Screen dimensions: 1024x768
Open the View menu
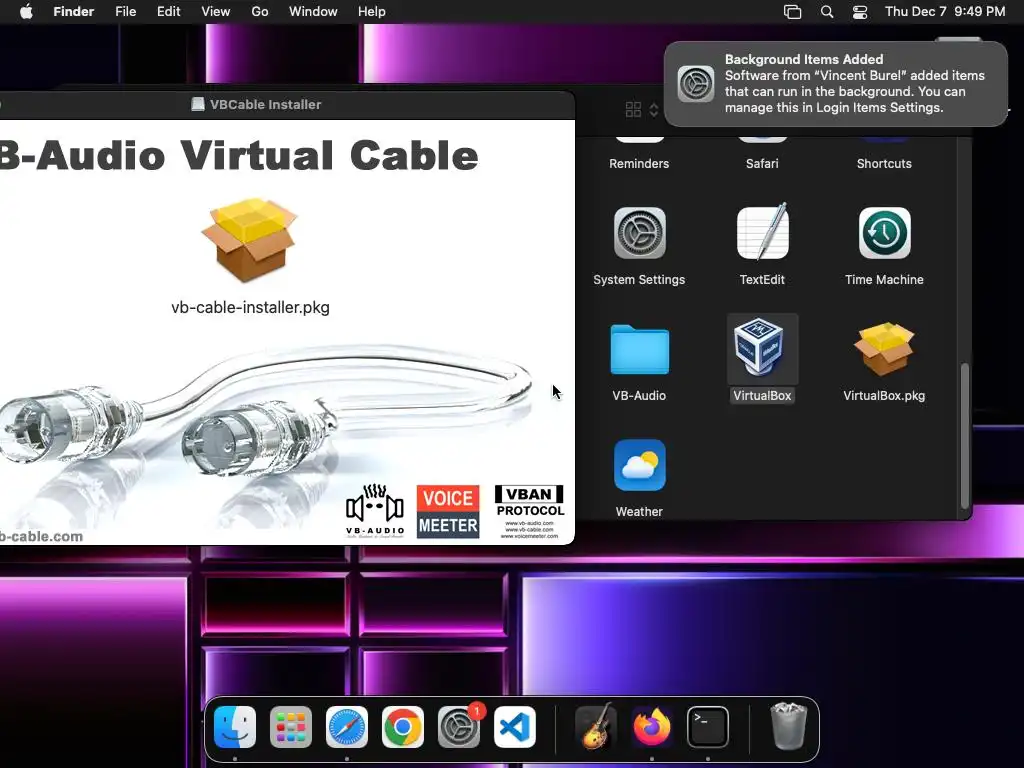click(216, 12)
